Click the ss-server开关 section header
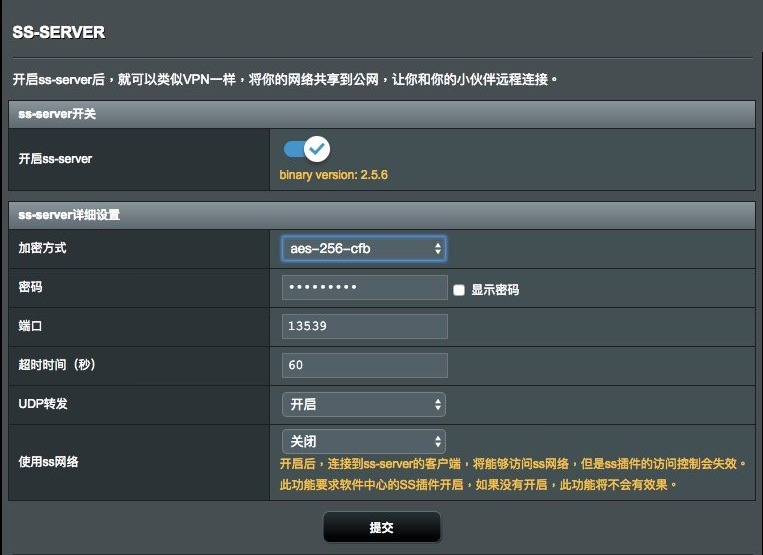This screenshot has height=555, width=763. coord(382,114)
